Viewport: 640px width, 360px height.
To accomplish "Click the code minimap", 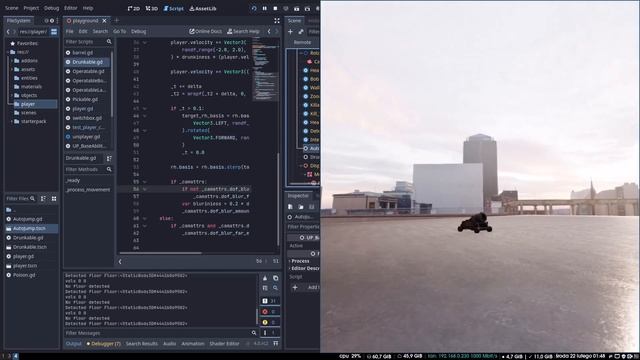I will click(x=264, y=69).
